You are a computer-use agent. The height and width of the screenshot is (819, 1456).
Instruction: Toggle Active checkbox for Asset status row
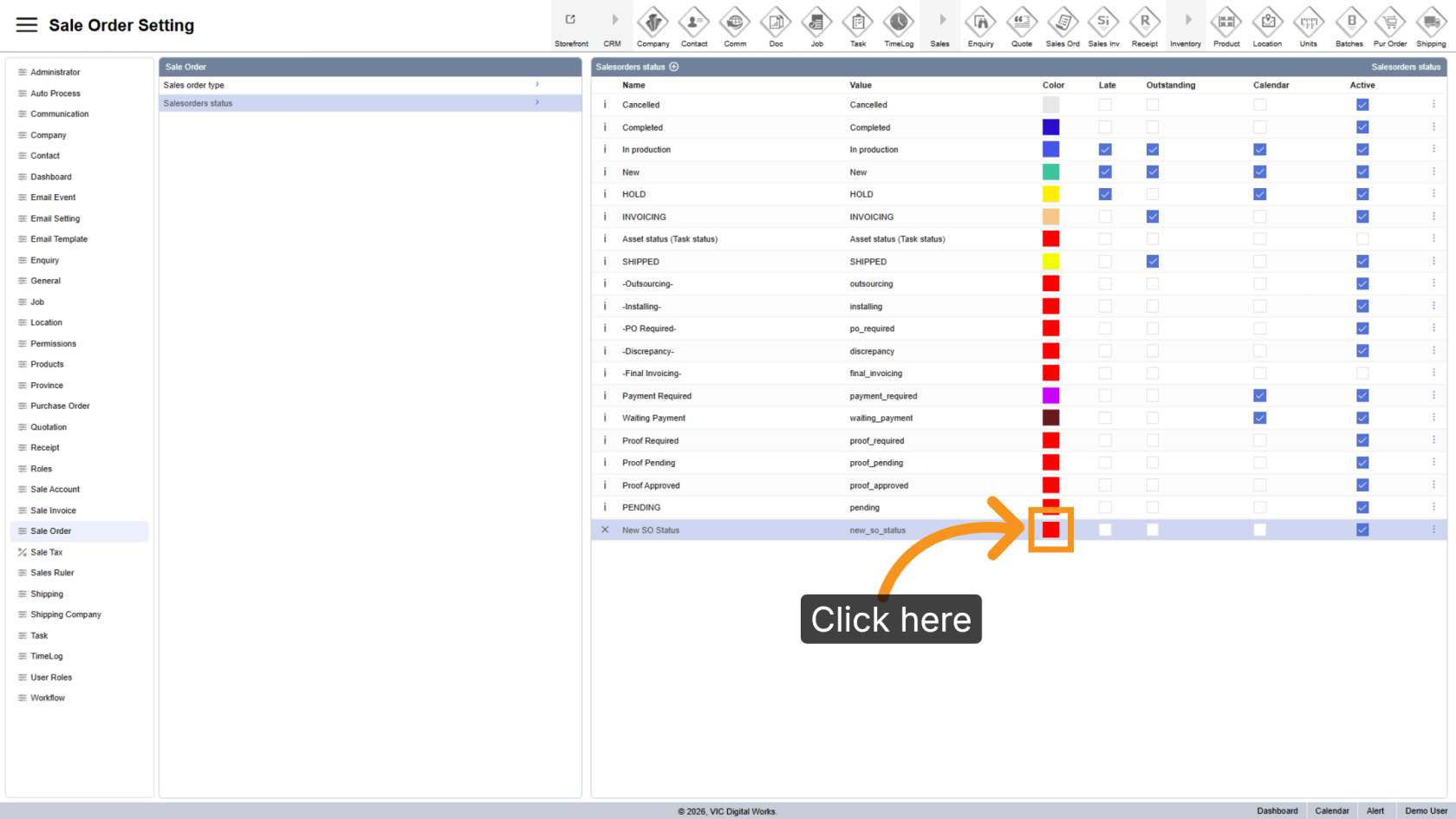click(1362, 238)
